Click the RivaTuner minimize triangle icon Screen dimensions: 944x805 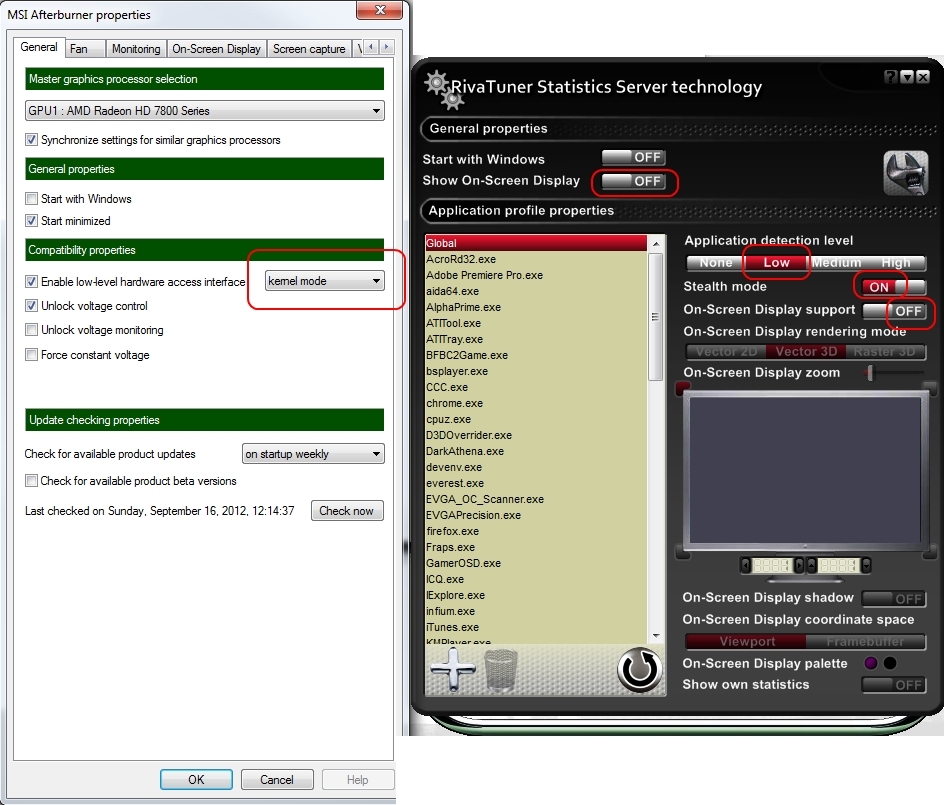coord(907,76)
